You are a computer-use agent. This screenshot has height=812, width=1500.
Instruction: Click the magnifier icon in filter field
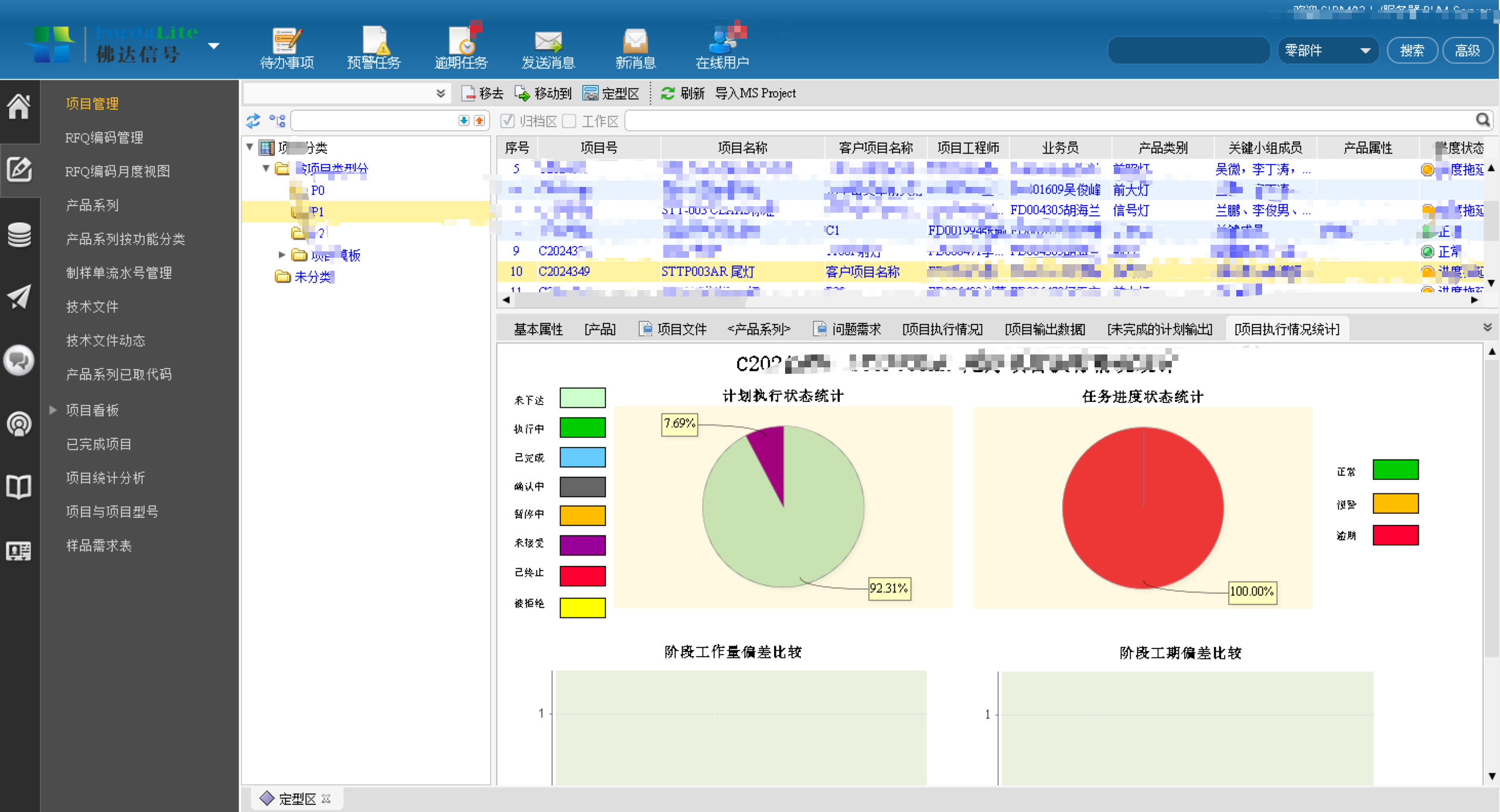pos(1482,120)
